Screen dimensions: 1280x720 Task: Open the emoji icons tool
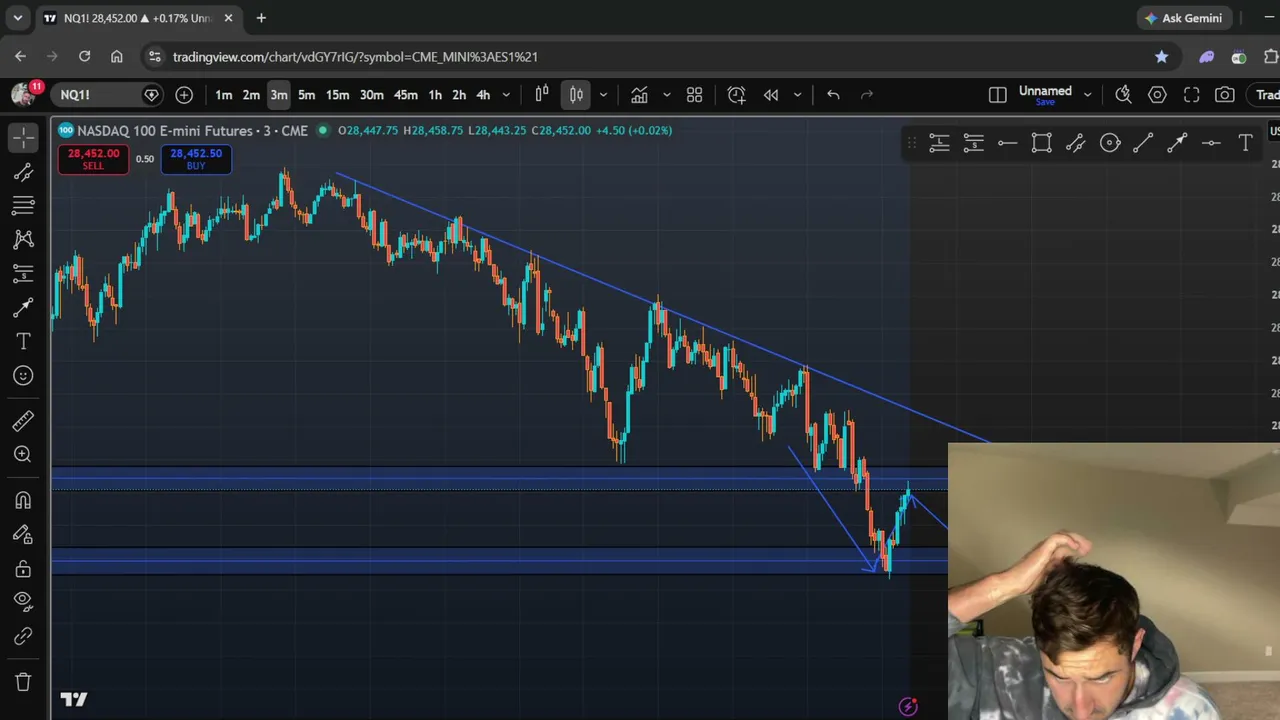tap(23, 376)
